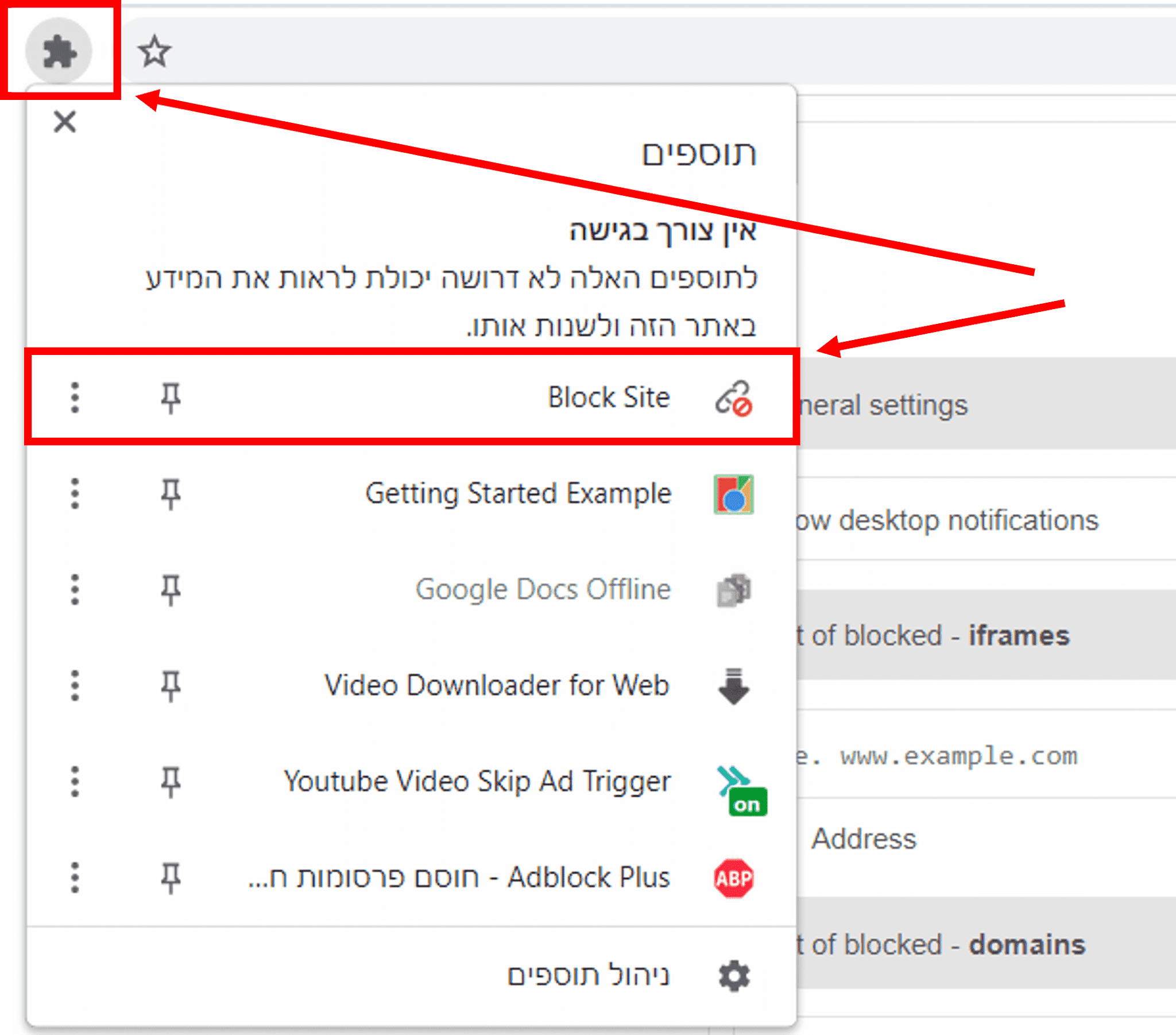This screenshot has height=1035, width=1176.
Task: Pin the Getting Started Example extension
Action: (x=171, y=494)
